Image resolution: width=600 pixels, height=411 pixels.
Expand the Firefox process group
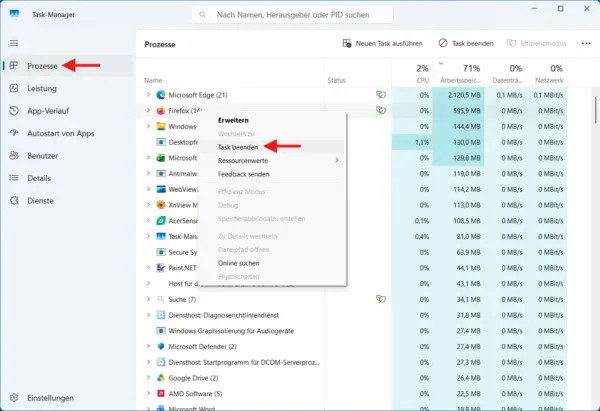point(148,110)
